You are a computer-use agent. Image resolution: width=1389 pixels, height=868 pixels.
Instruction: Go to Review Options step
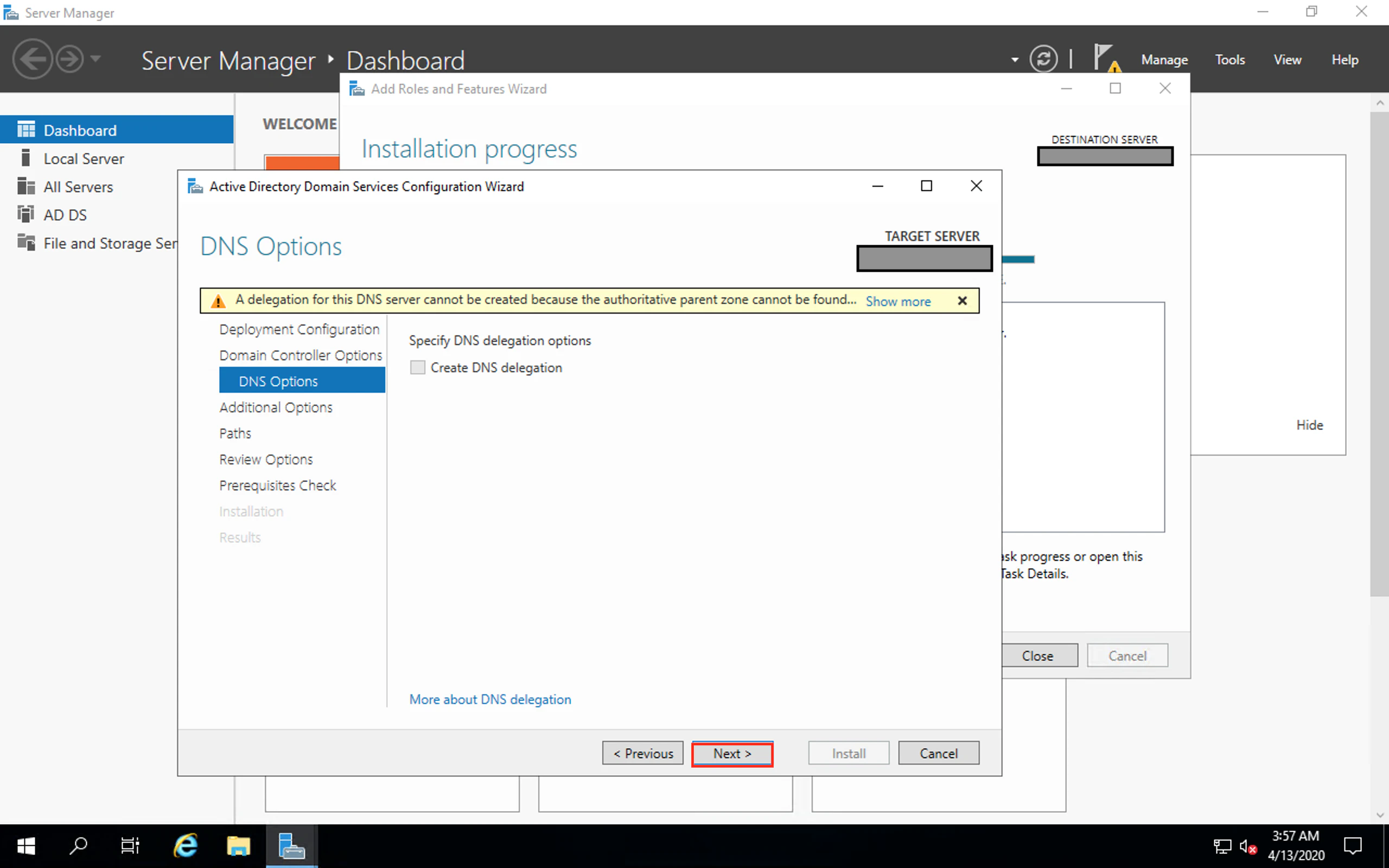pos(266,460)
